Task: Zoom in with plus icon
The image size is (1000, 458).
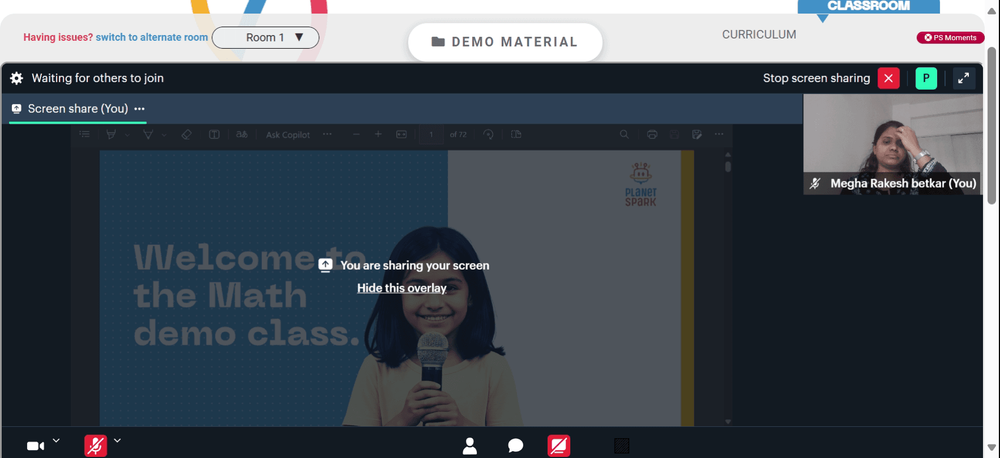Action: tap(378, 135)
